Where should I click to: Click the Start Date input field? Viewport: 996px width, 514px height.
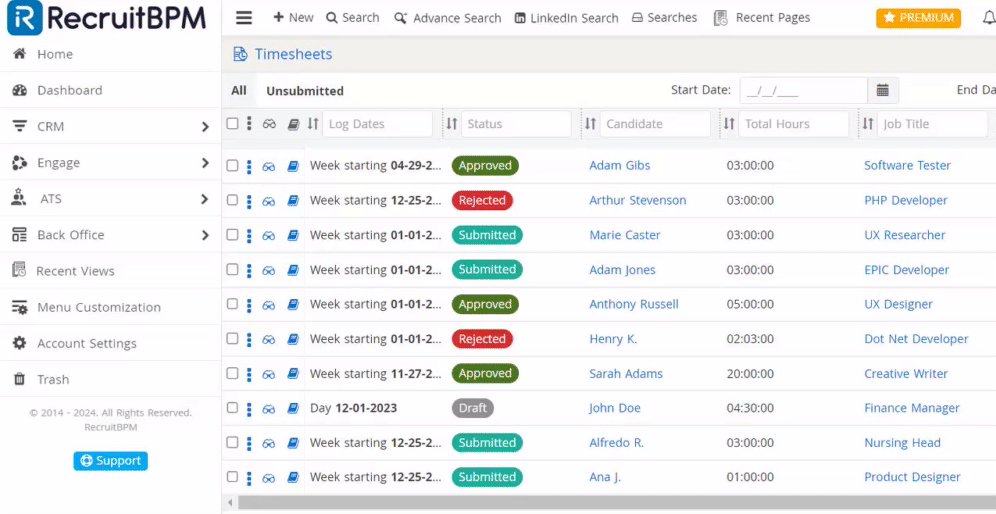tap(804, 90)
